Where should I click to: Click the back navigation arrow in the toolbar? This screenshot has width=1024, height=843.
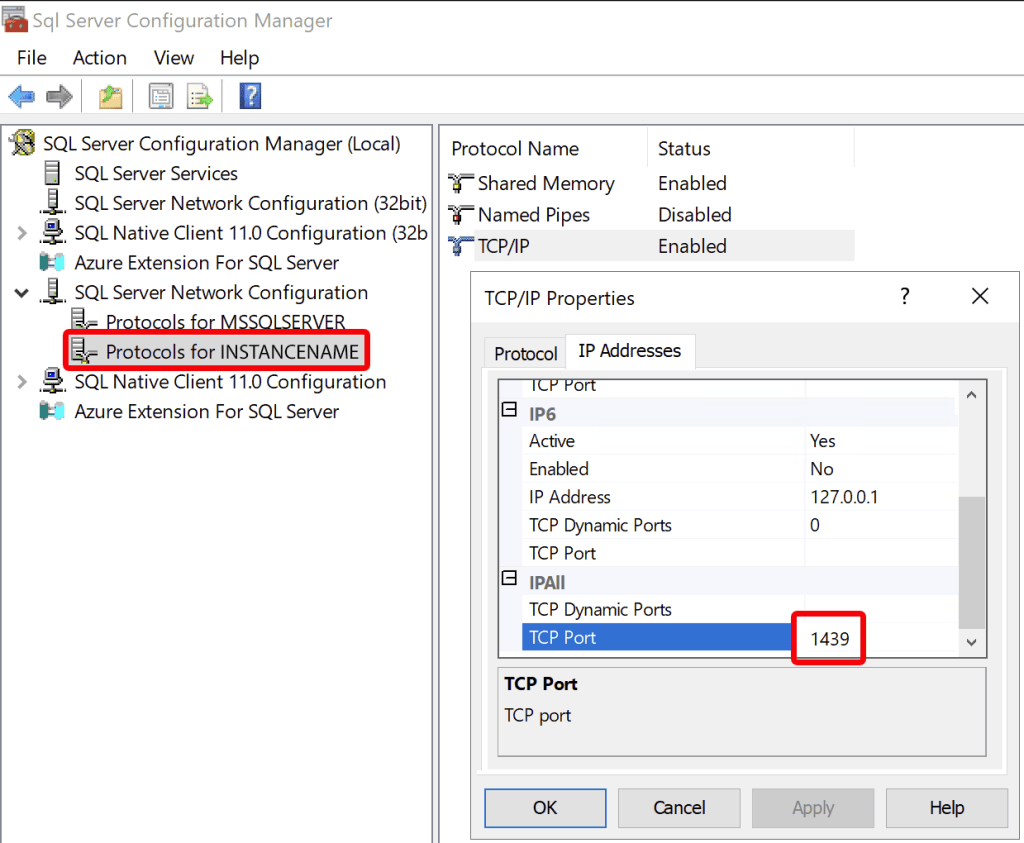click(x=21, y=96)
